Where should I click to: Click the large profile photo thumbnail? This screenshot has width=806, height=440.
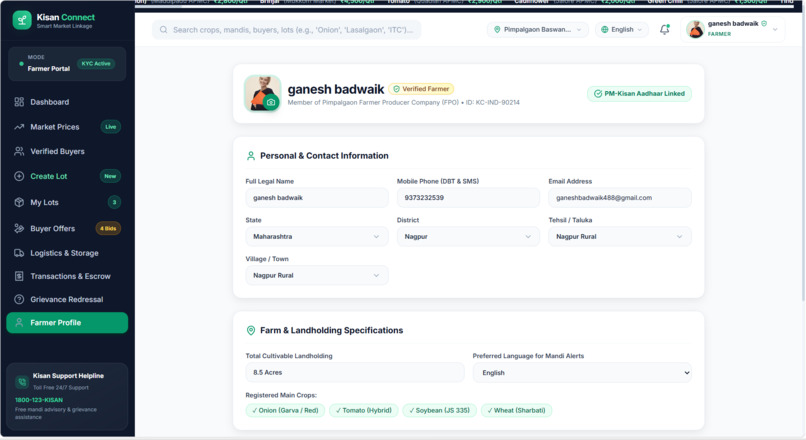click(x=262, y=93)
